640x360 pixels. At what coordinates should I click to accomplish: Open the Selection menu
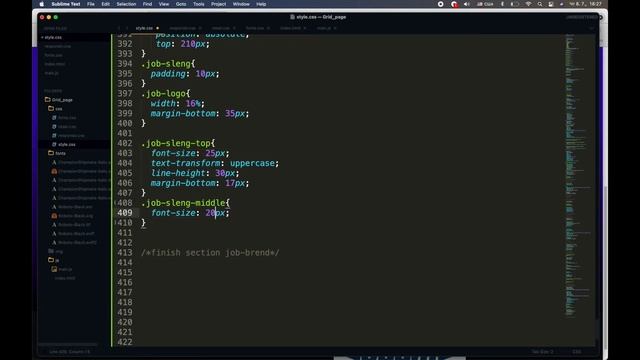pos(126,4)
